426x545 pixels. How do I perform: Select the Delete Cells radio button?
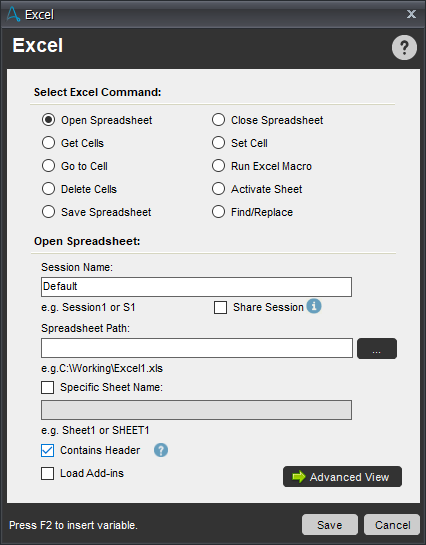pyautogui.click(x=48, y=189)
